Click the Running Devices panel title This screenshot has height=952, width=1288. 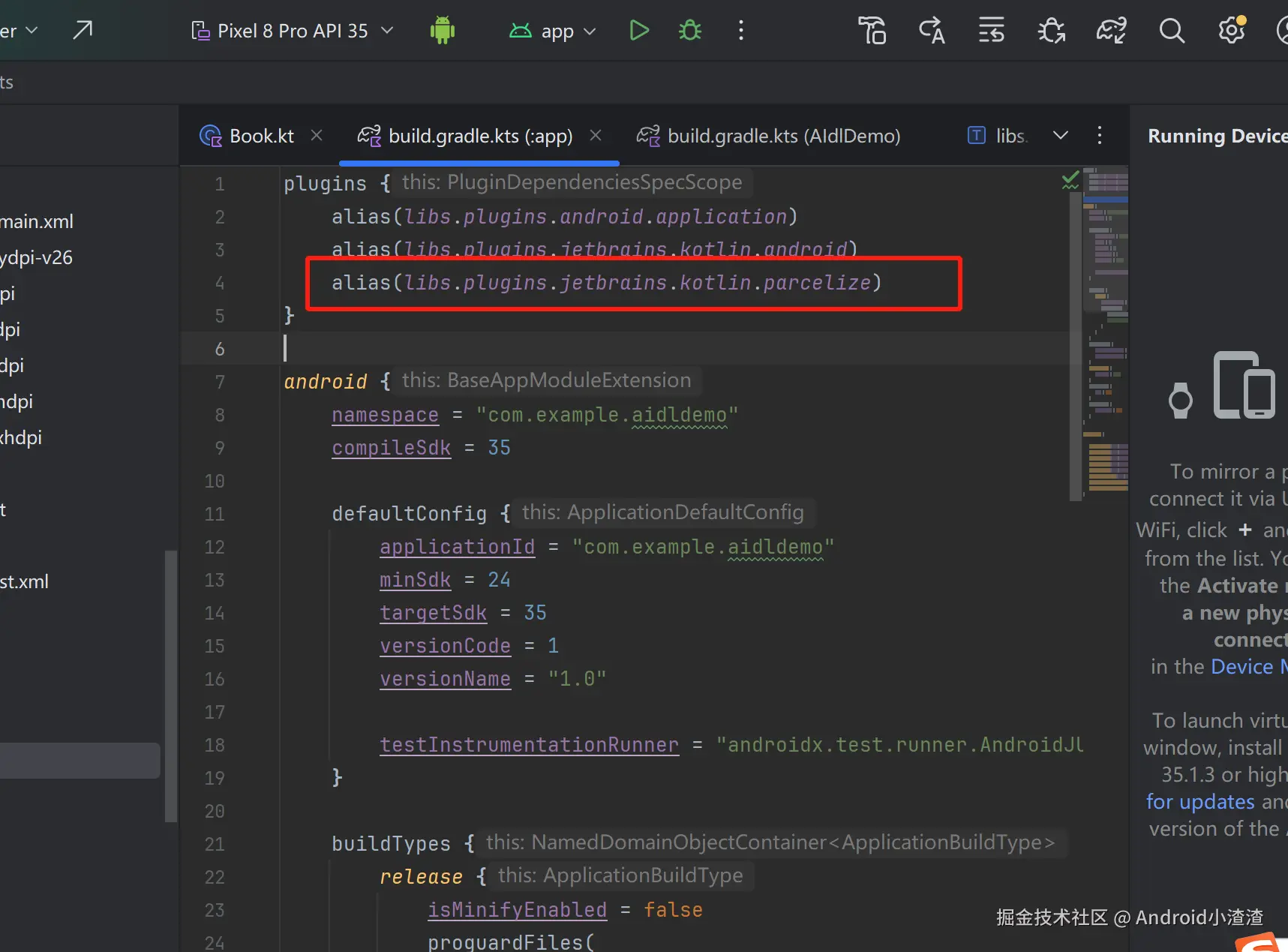[1217, 136]
